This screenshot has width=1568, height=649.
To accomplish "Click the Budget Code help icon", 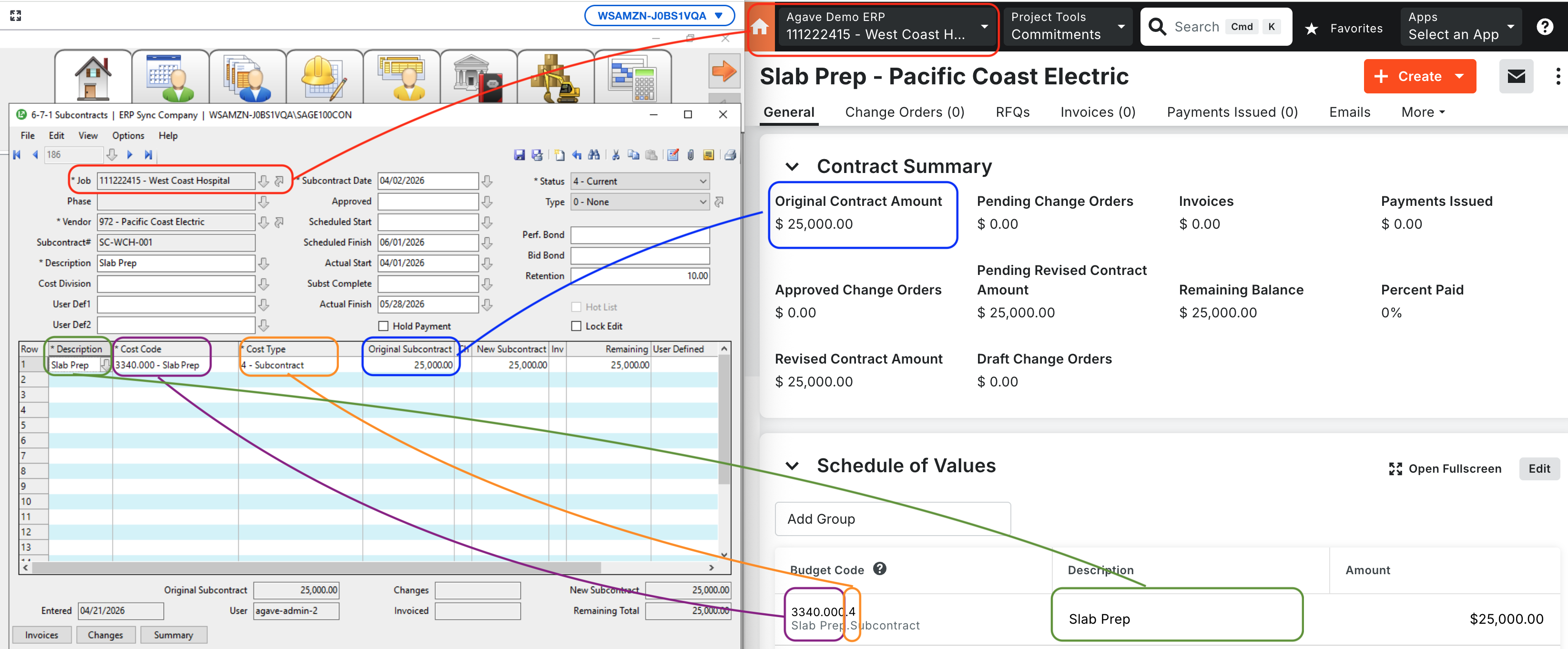I will tap(880, 568).
